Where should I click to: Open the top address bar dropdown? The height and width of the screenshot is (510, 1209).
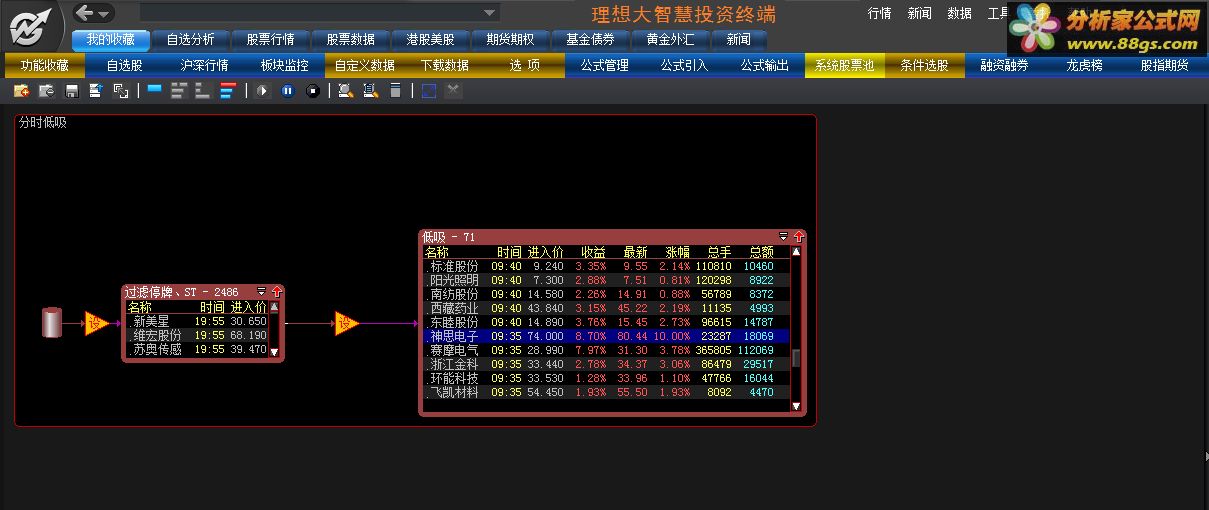489,13
